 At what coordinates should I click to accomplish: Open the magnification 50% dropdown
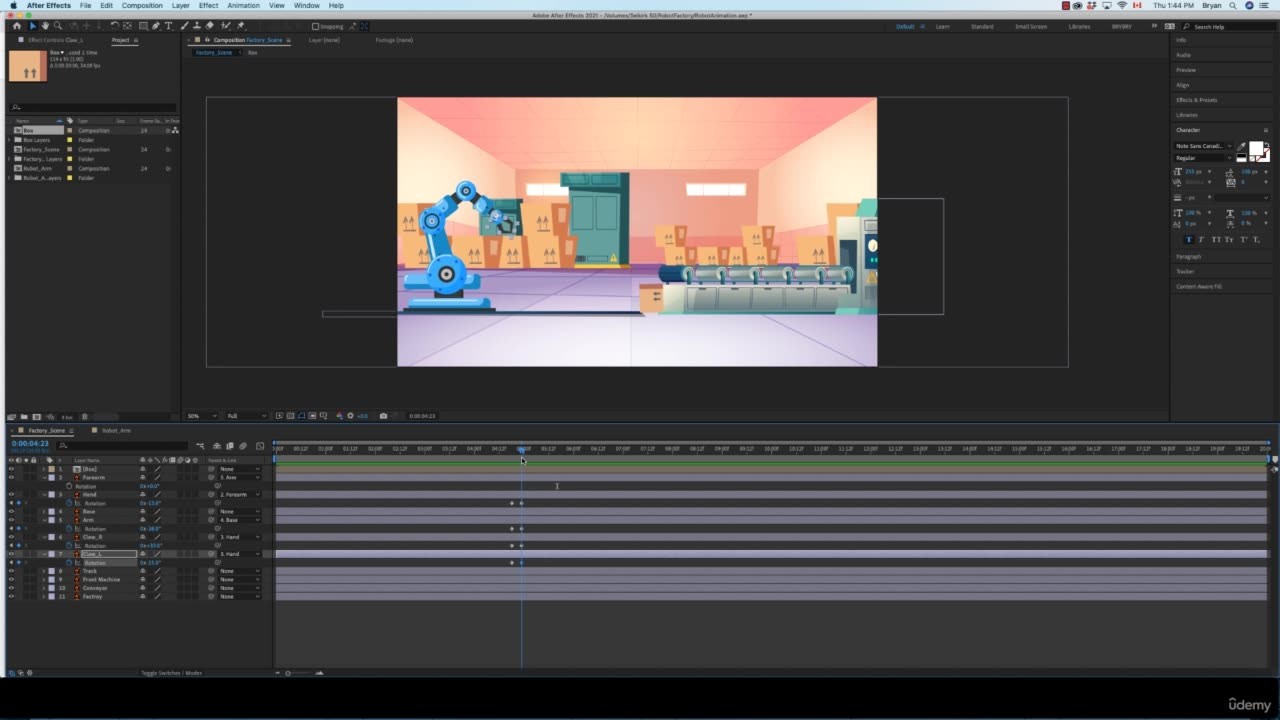(x=201, y=416)
